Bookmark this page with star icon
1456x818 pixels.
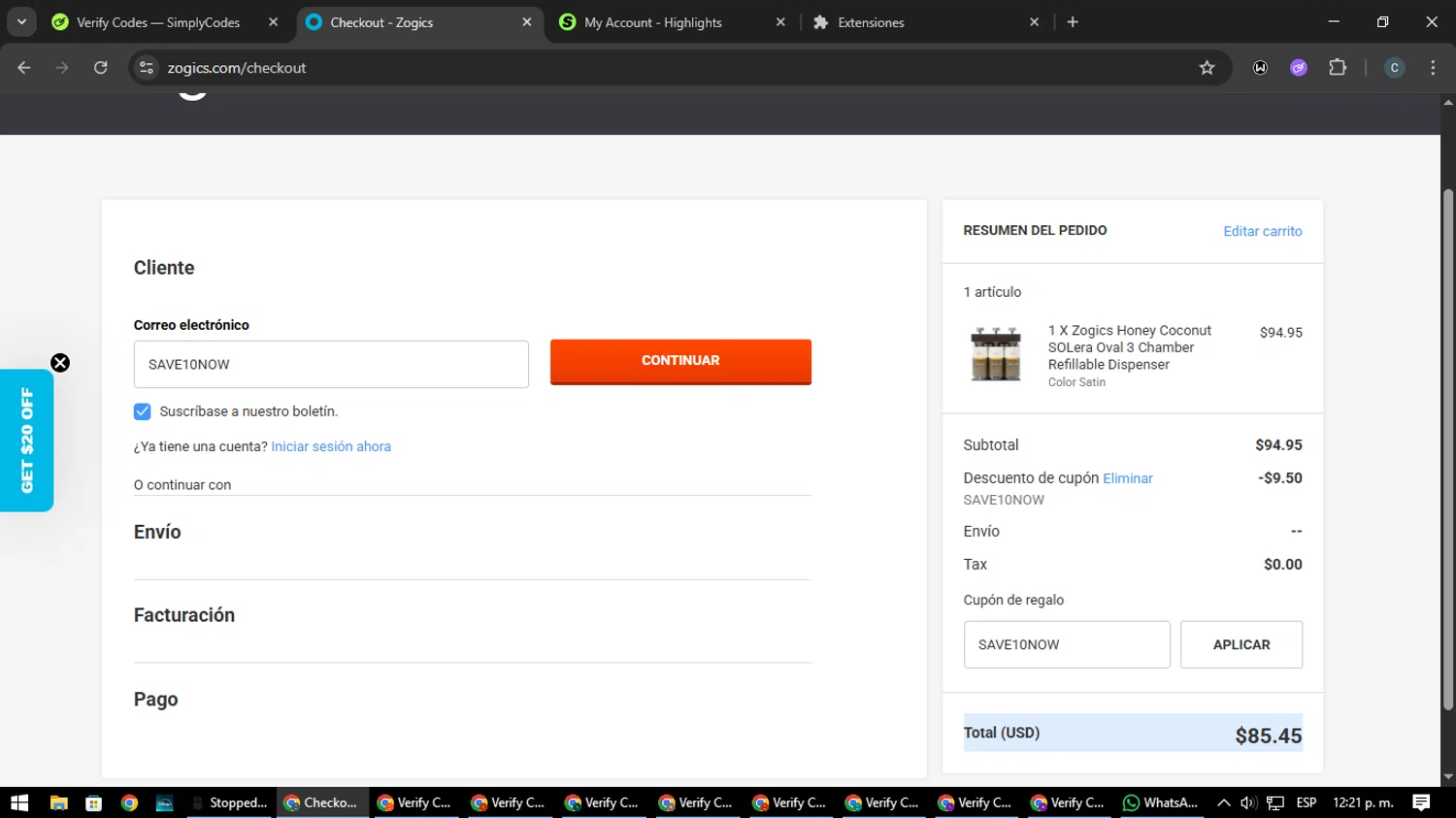tap(1207, 68)
